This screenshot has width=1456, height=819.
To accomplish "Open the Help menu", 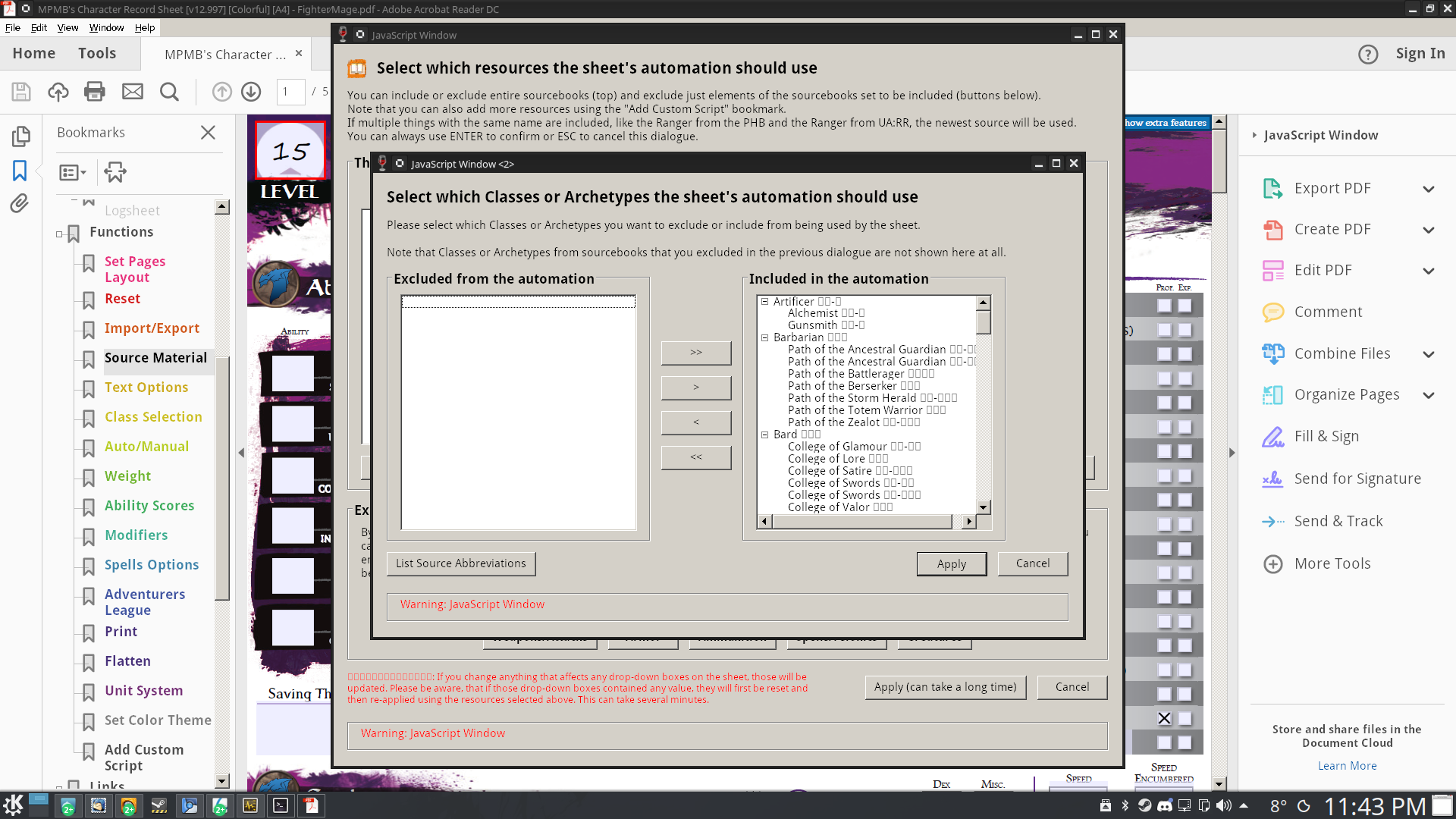I will [x=145, y=28].
